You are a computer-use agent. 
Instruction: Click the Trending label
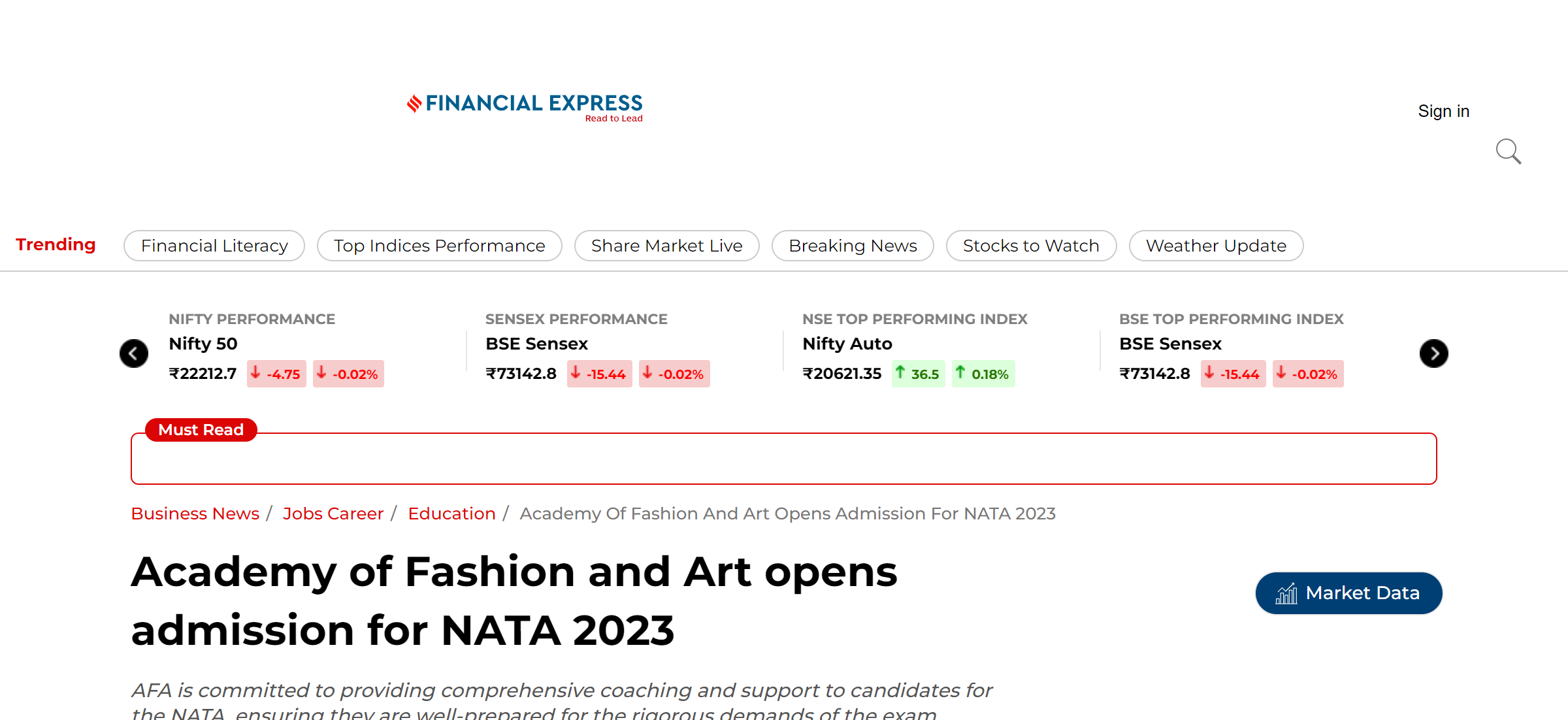[x=56, y=244]
